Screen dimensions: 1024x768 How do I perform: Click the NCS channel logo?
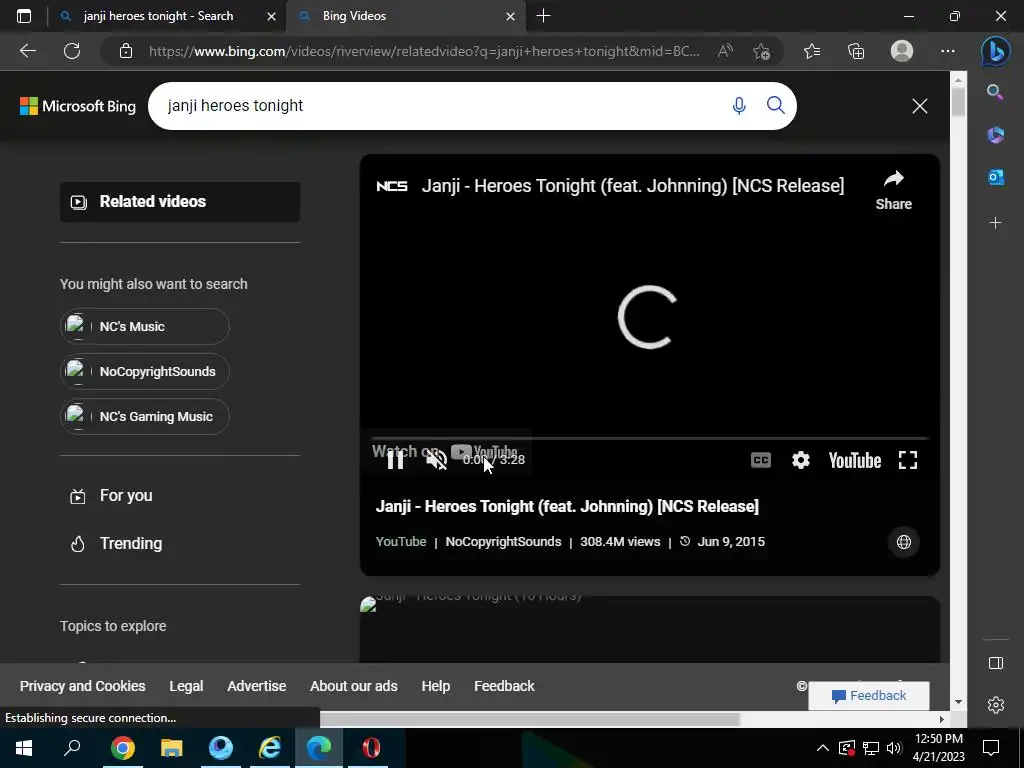[x=392, y=186]
